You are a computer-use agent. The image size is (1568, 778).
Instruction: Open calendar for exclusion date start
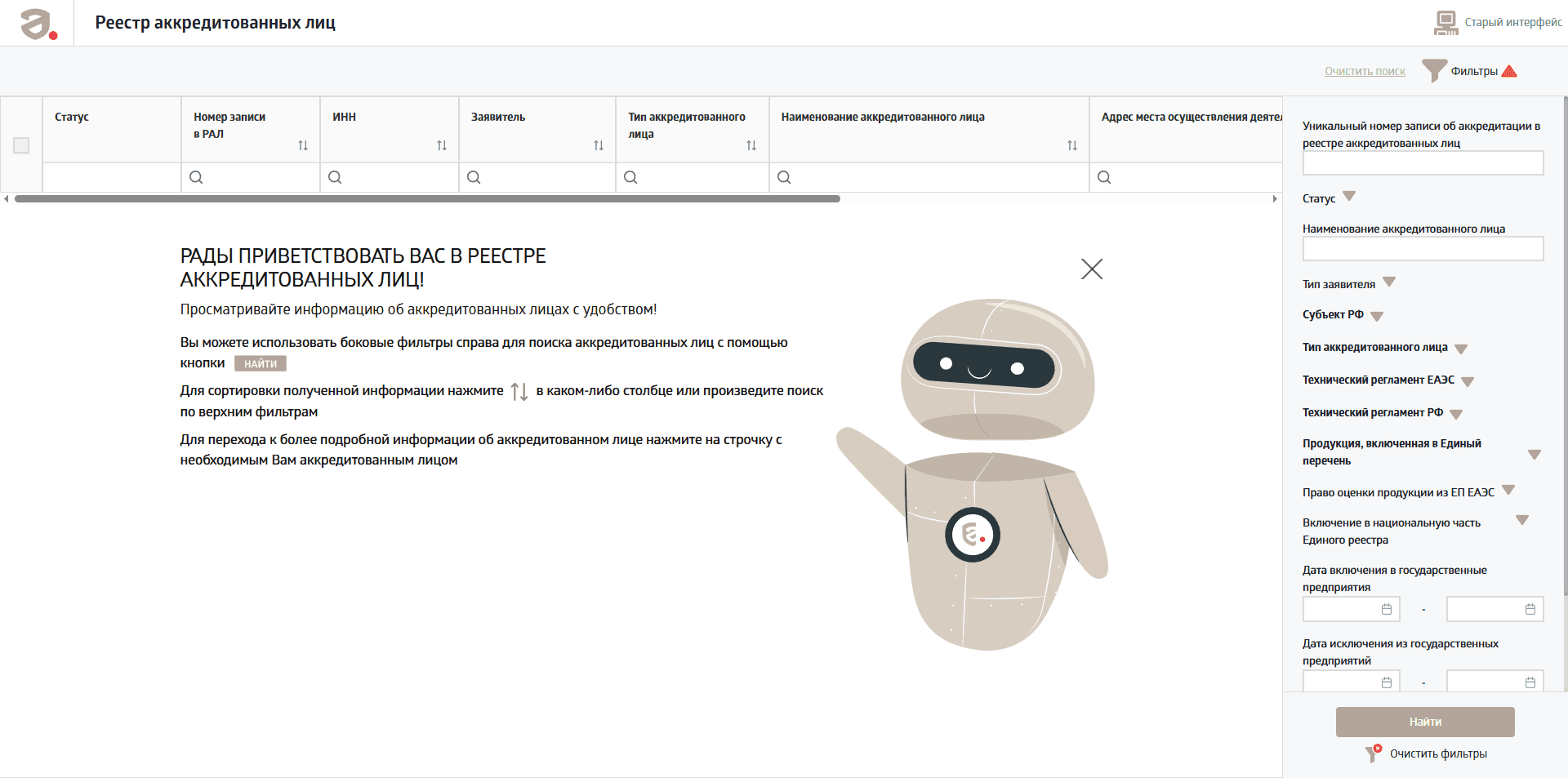point(1387,682)
